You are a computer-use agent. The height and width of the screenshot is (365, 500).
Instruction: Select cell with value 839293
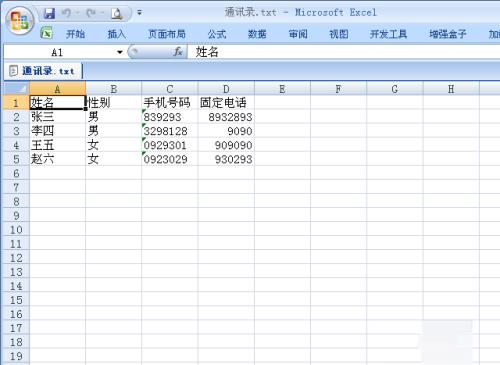click(x=170, y=117)
